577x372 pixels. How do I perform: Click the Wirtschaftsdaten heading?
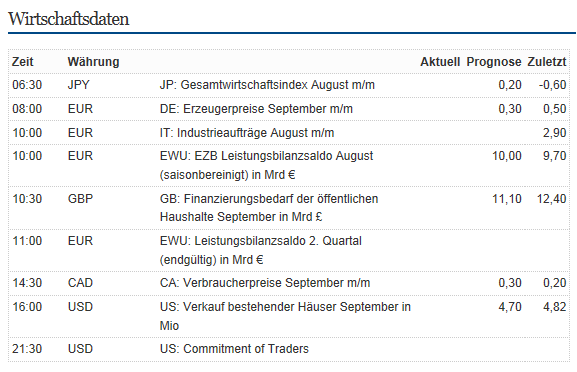point(69,19)
